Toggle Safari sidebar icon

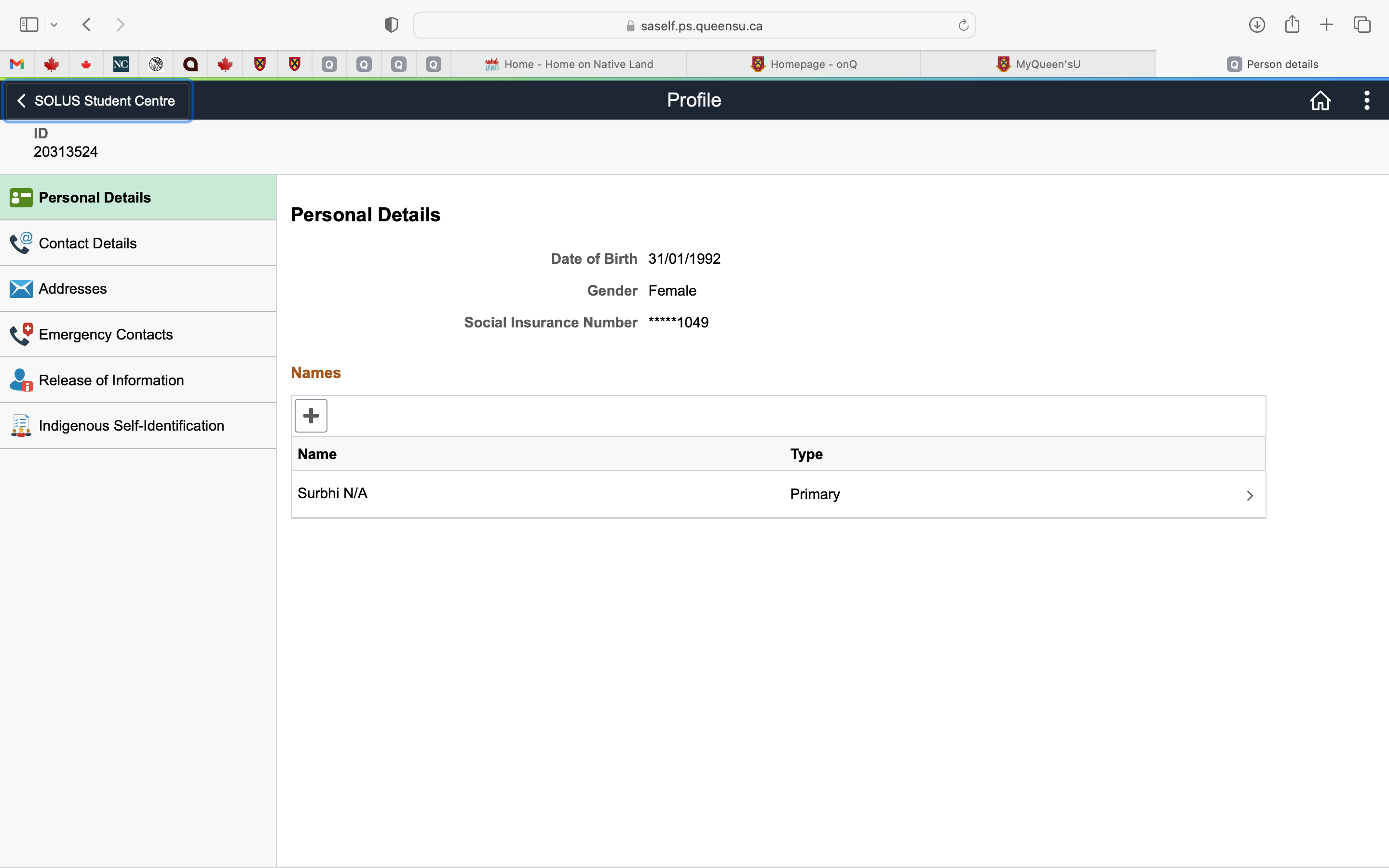point(29,25)
